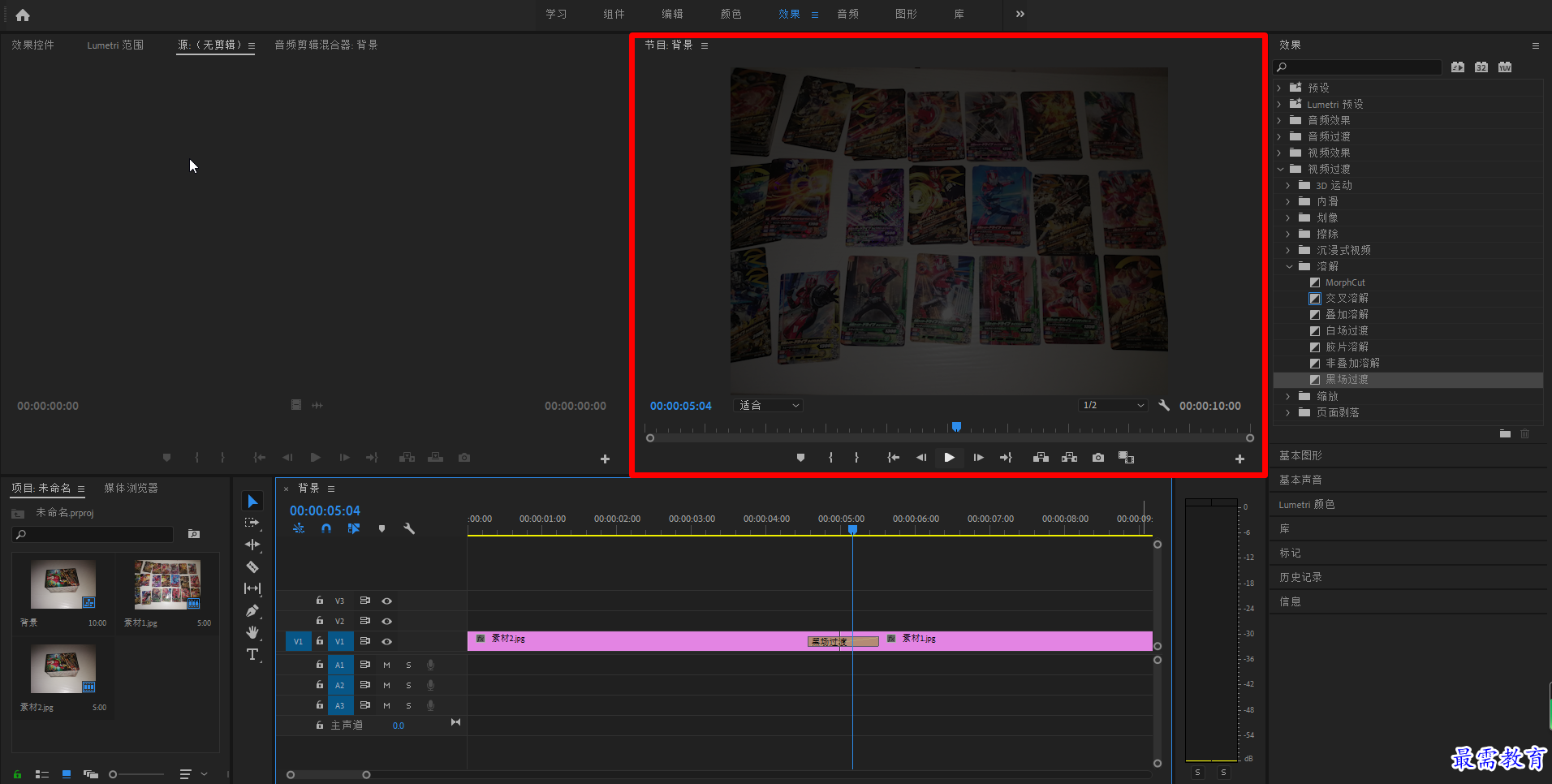
Task: Toggle V1 track output eye
Action: 387,641
